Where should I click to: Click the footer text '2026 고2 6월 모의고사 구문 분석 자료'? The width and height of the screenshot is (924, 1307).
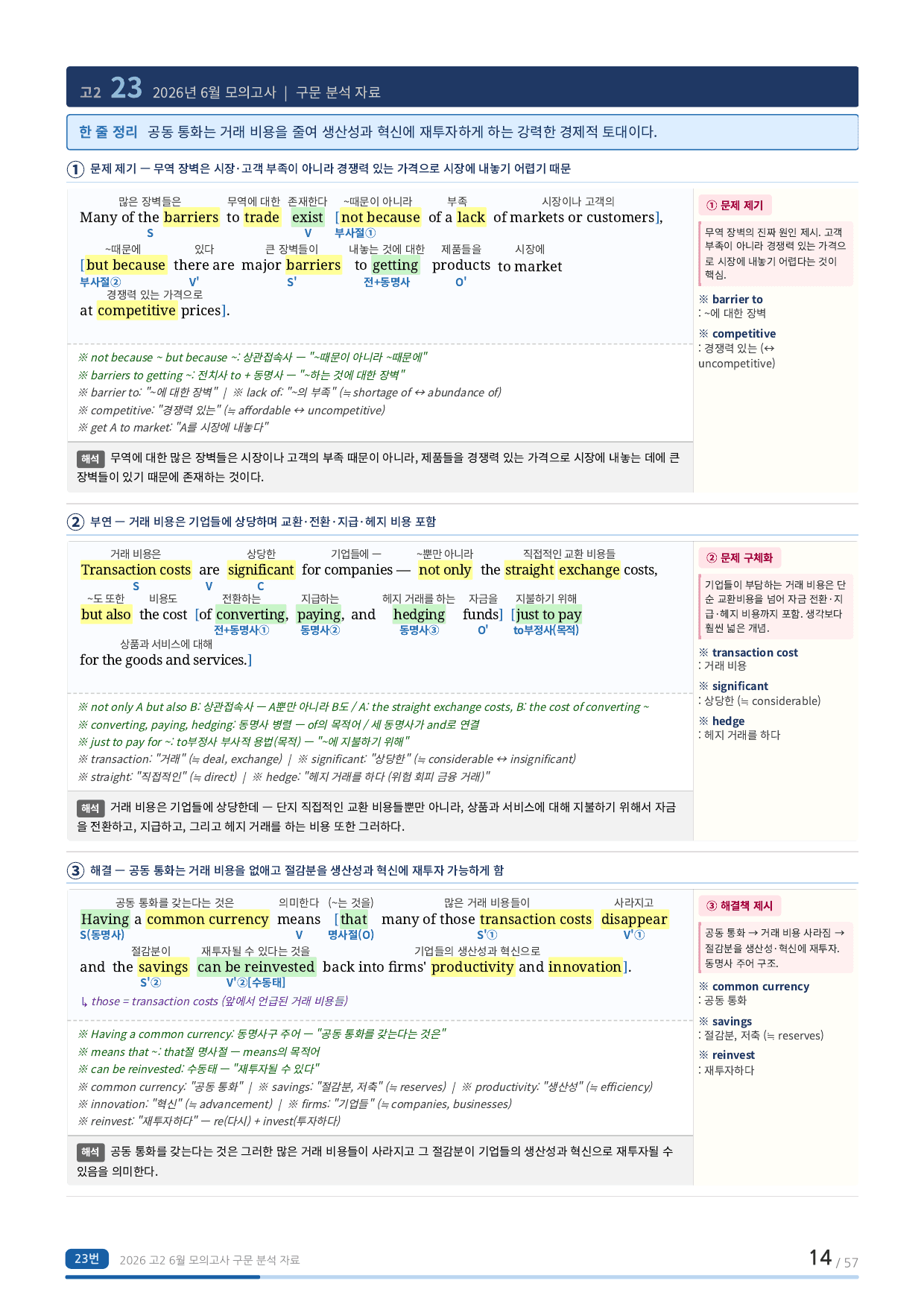tap(209, 1260)
